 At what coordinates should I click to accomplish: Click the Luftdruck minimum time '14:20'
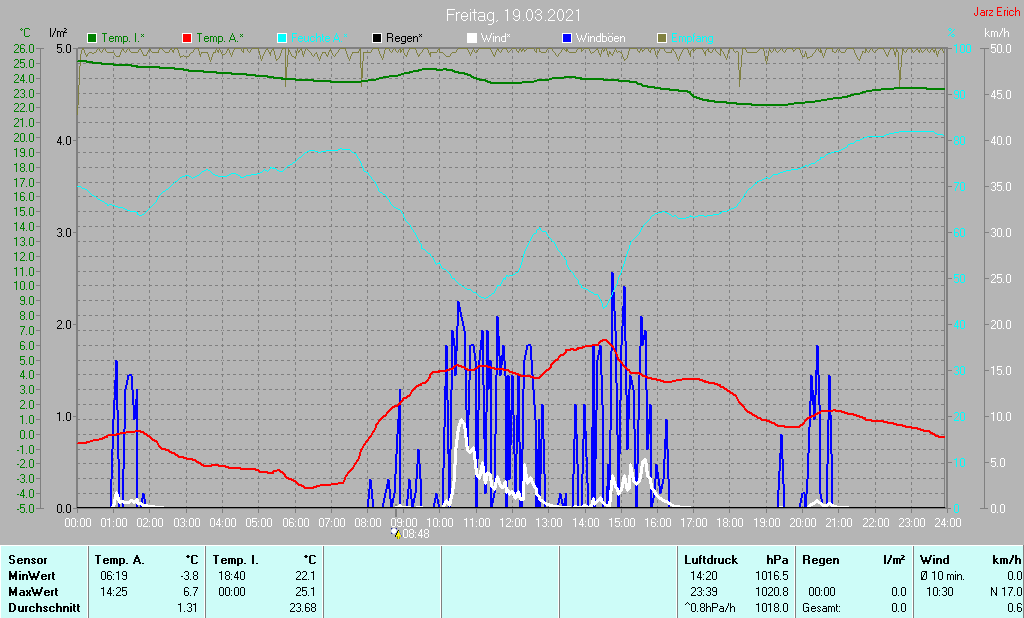pos(703,576)
